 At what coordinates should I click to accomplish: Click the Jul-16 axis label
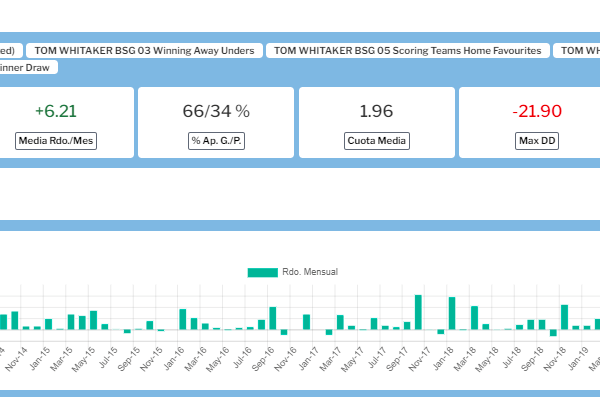(x=242, y=357)
